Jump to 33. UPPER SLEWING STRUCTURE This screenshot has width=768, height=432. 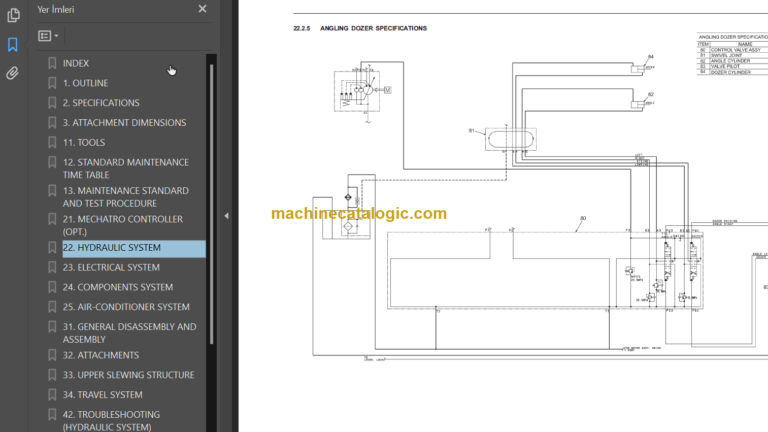pos(128,375)
